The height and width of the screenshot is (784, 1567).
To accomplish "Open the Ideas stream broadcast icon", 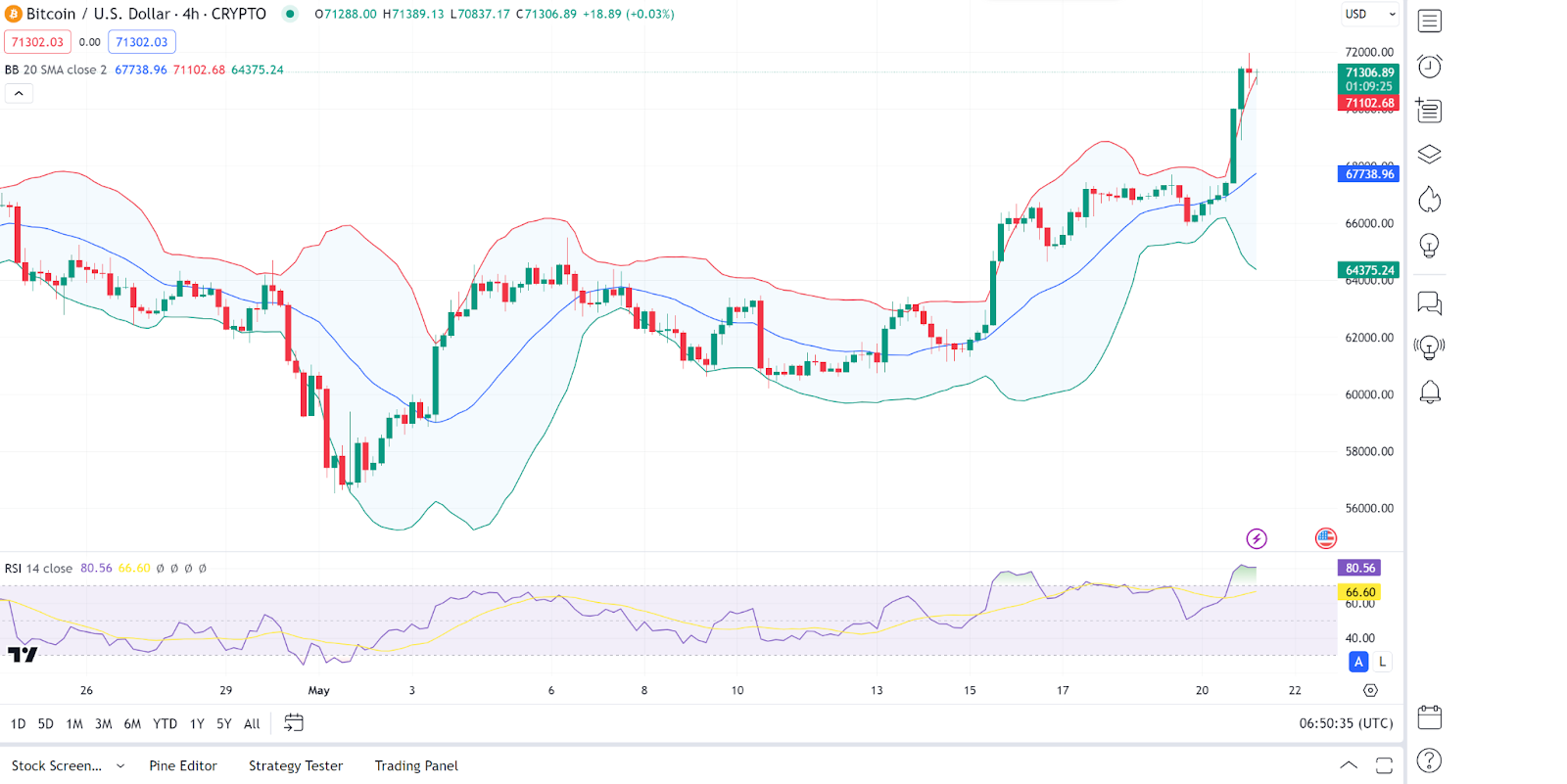I will click(1429, 346).
